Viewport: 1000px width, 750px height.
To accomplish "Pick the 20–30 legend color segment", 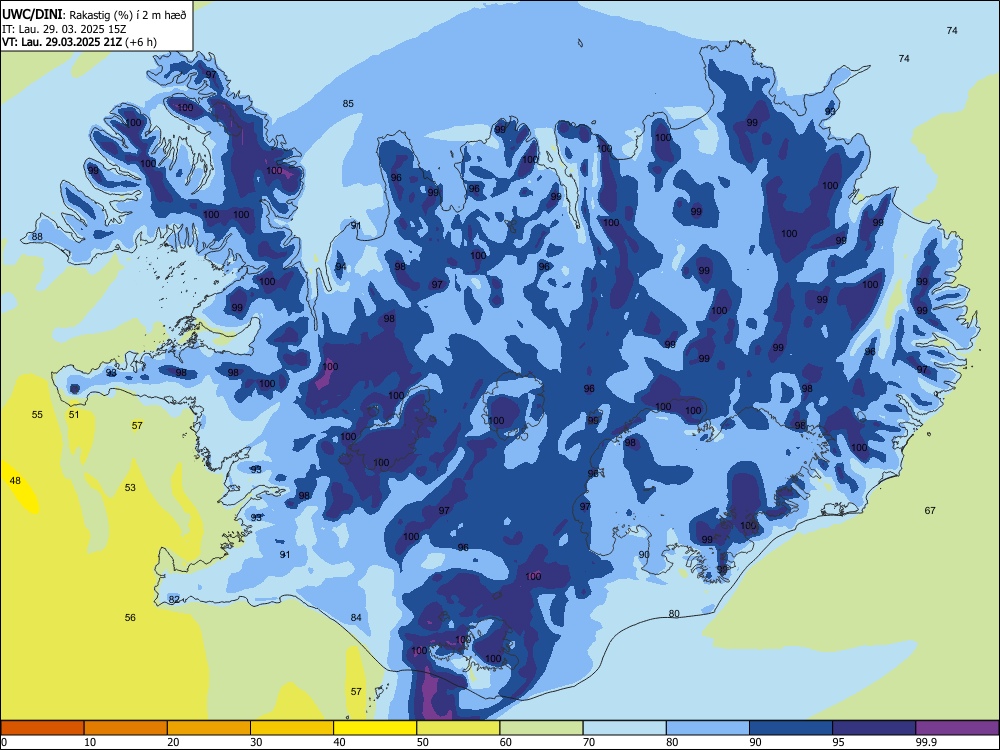I will (x=209, y=728).
